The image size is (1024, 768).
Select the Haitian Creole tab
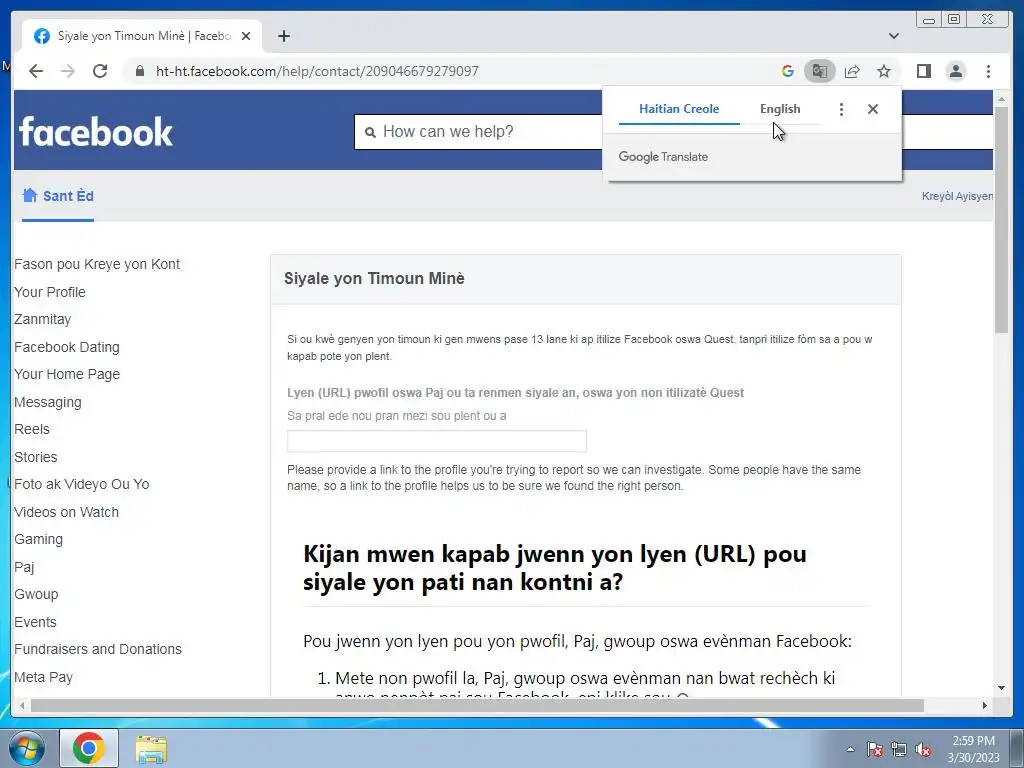[x=679, y=109]
